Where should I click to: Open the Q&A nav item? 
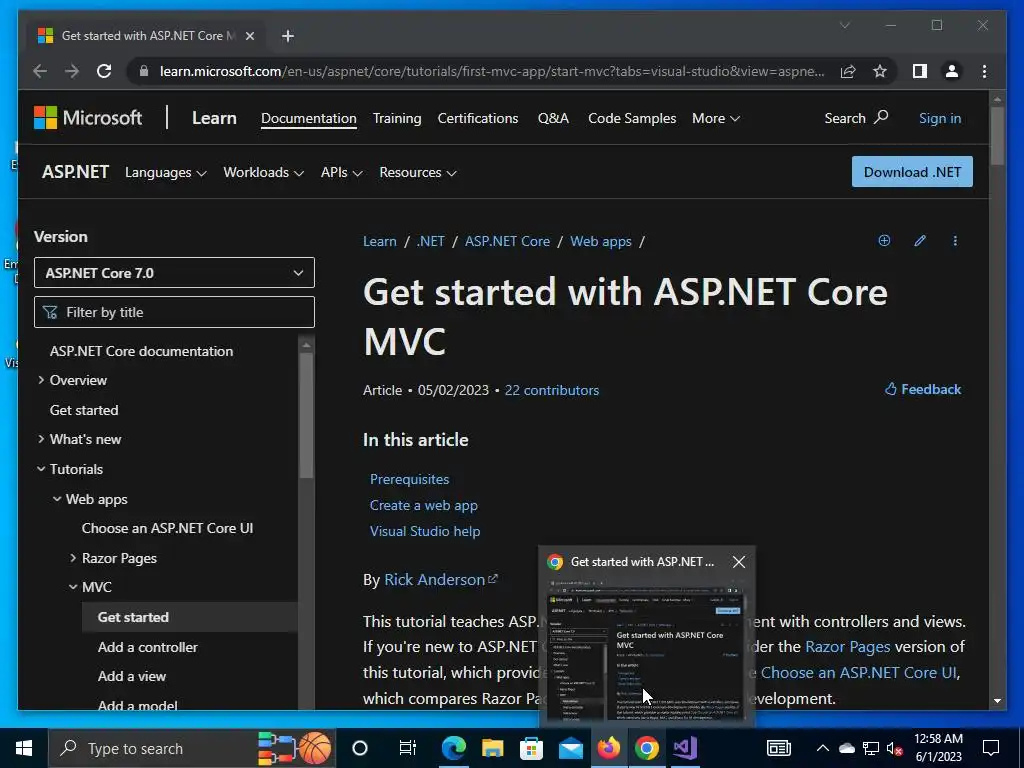click(x=553, y=118)
